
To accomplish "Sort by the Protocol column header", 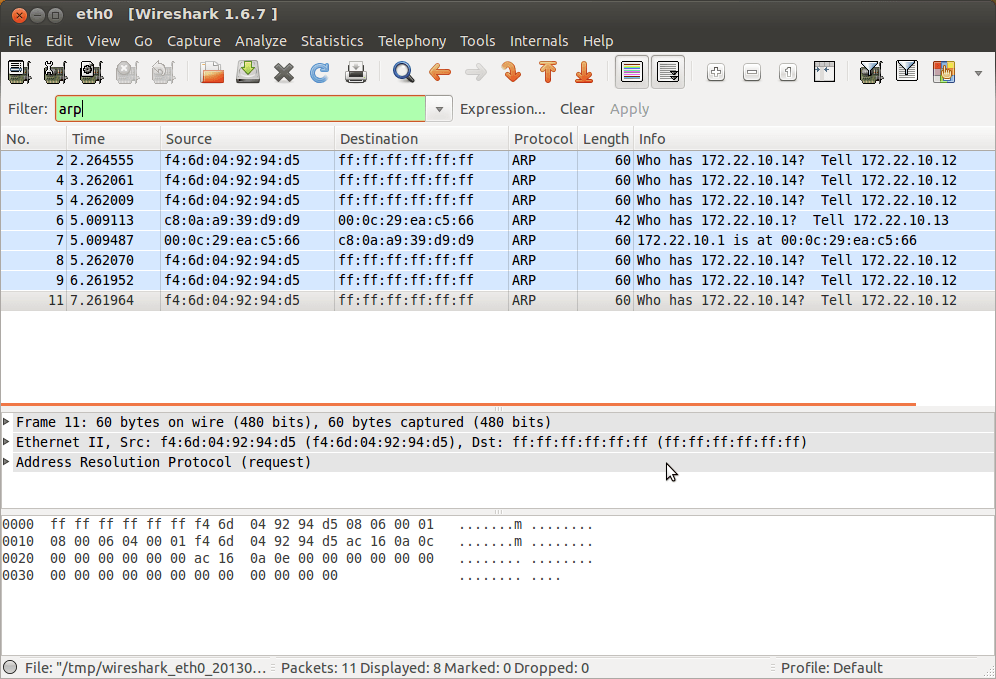I will coord(543,138).
